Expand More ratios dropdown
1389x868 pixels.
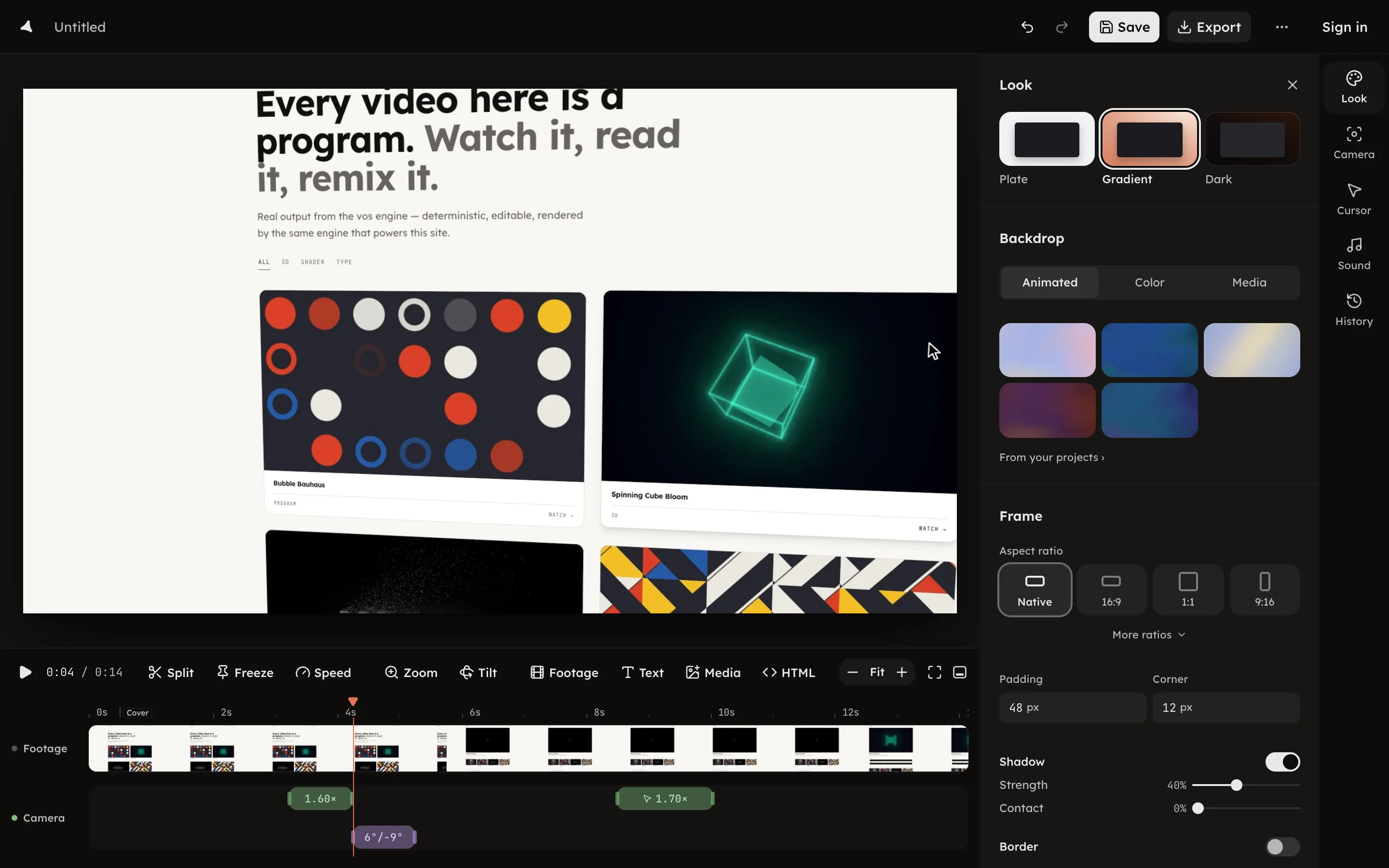(x=1149, y=634)
